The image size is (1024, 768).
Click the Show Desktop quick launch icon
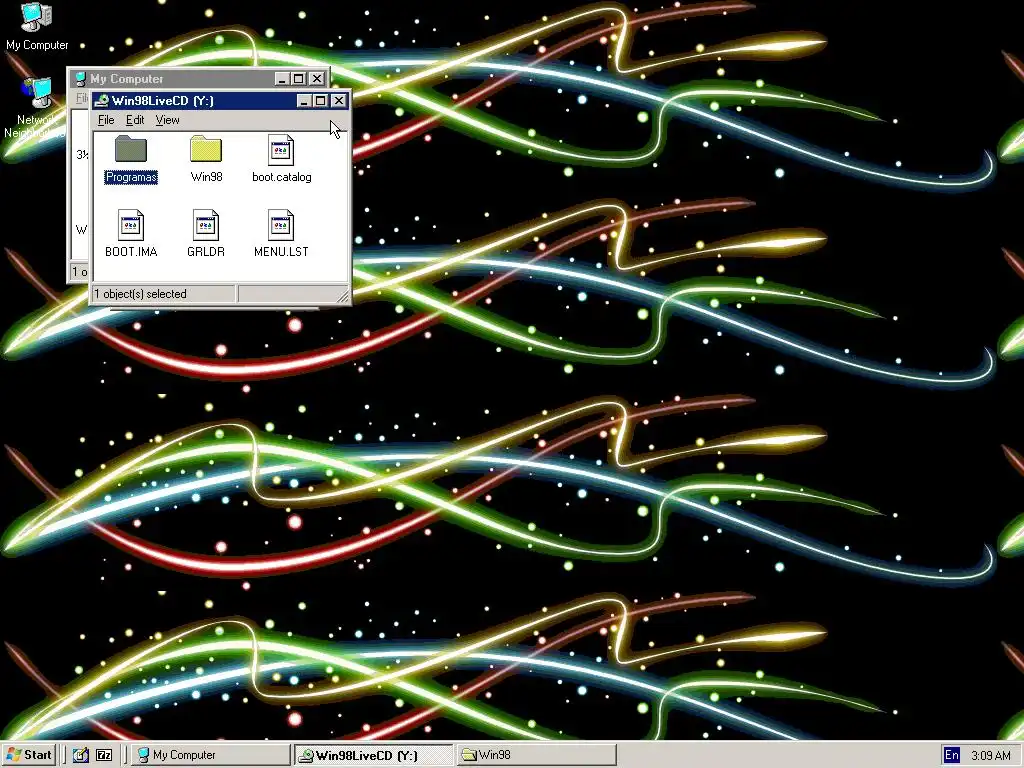(x=80, y=755)
